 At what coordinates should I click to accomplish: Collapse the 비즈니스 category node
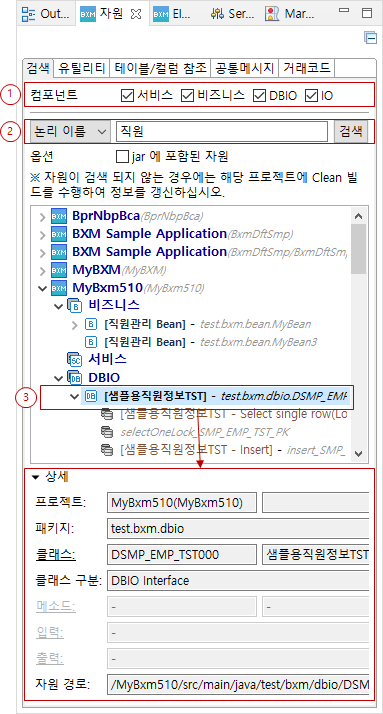click(58, 306)
